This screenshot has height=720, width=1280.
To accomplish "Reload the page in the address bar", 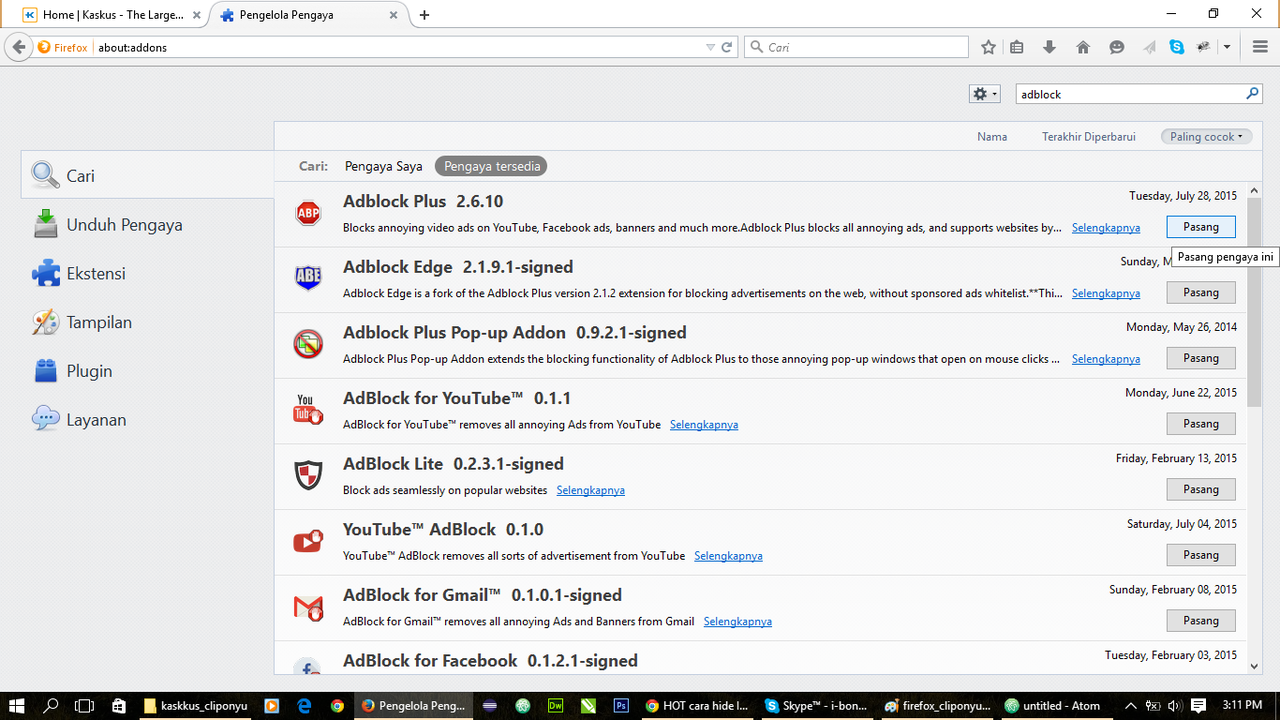I will [x=727, y=47].
